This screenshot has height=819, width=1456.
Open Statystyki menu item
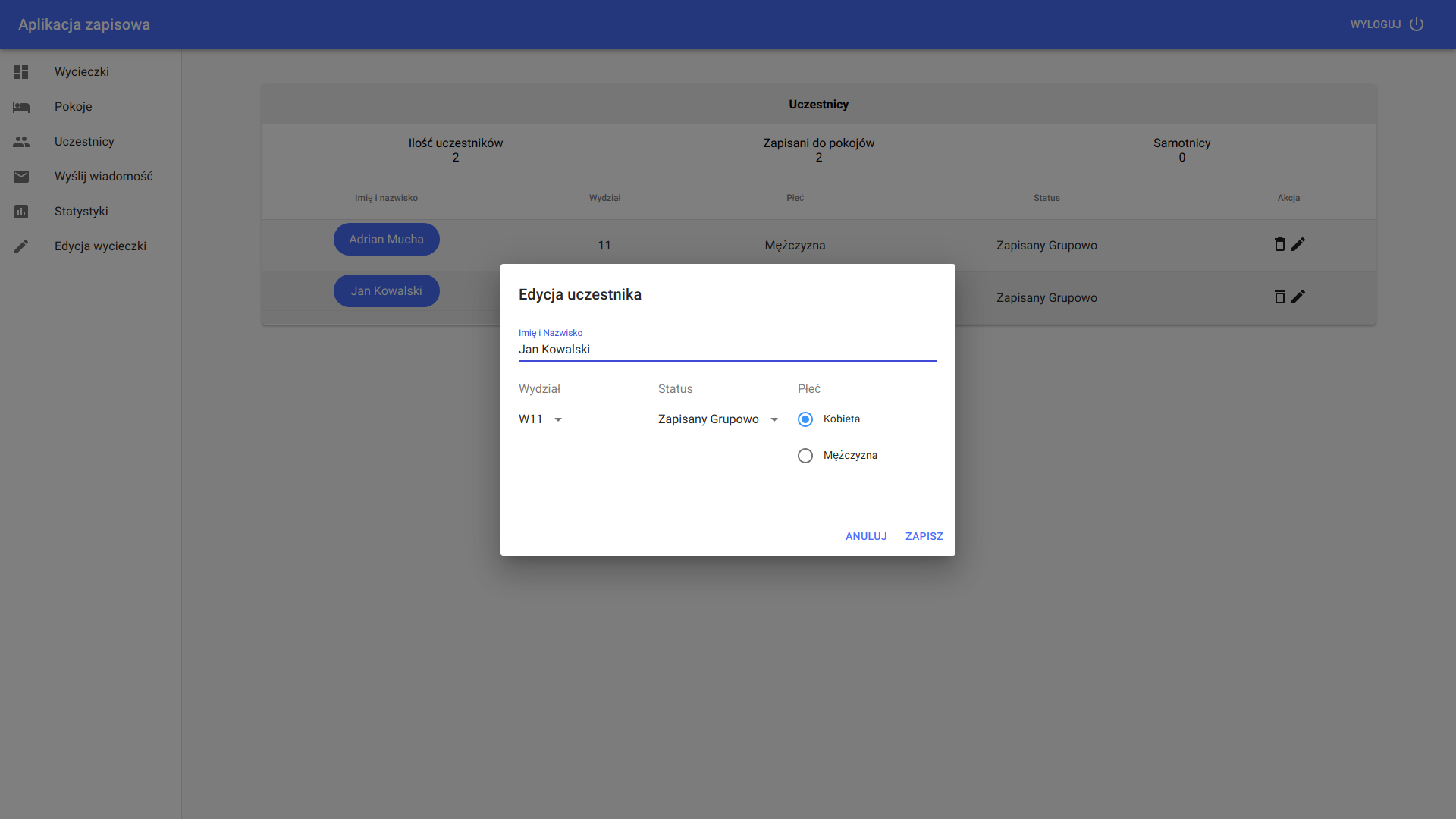pyautogui.click(x=81, y=212)
